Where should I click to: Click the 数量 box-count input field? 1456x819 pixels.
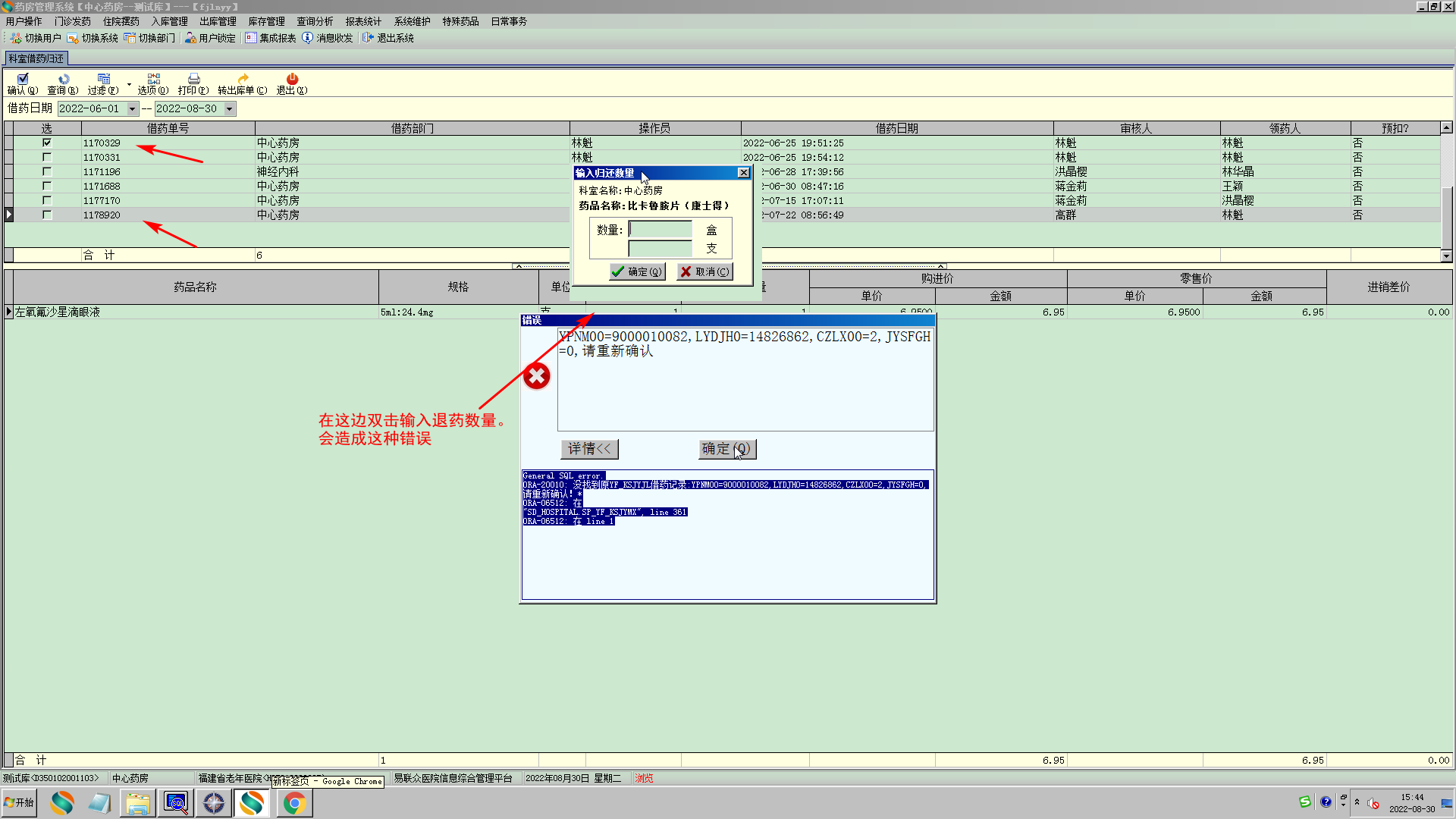[x=661, y=230]
